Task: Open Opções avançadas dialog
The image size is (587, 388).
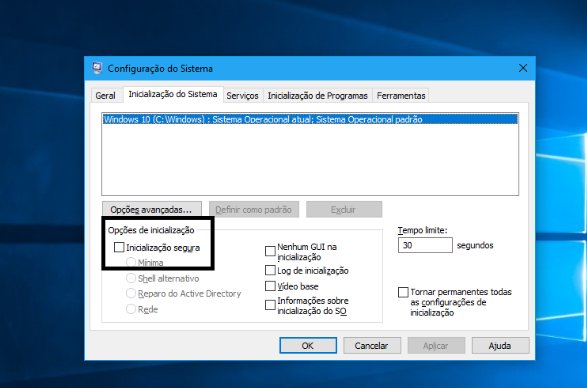Action: click(152, 209)
